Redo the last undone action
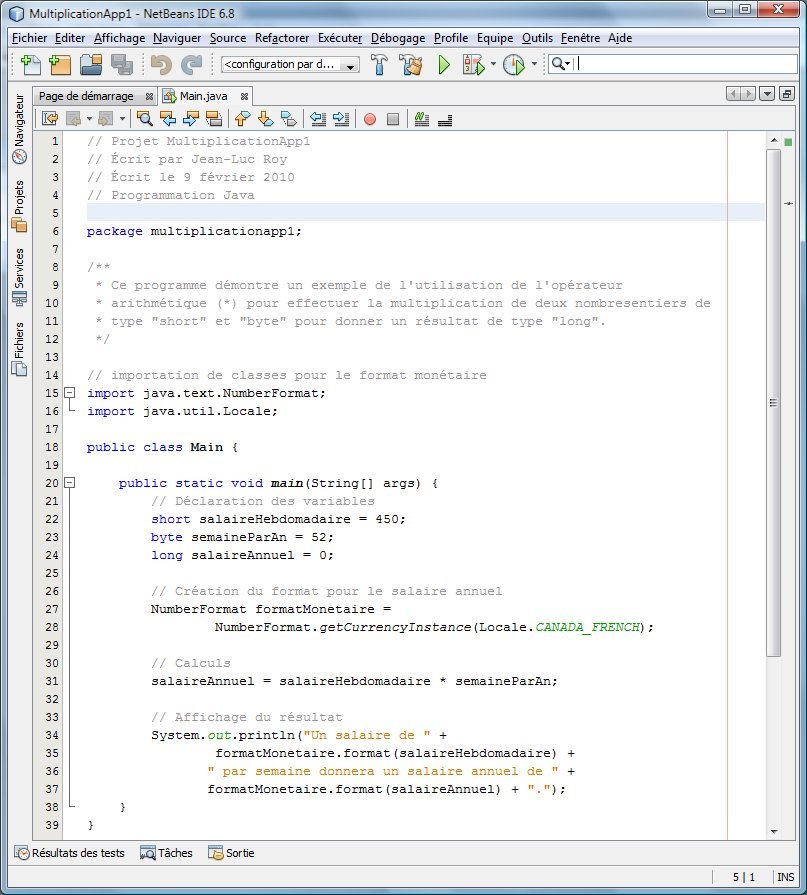 click(x=192, y=64)
